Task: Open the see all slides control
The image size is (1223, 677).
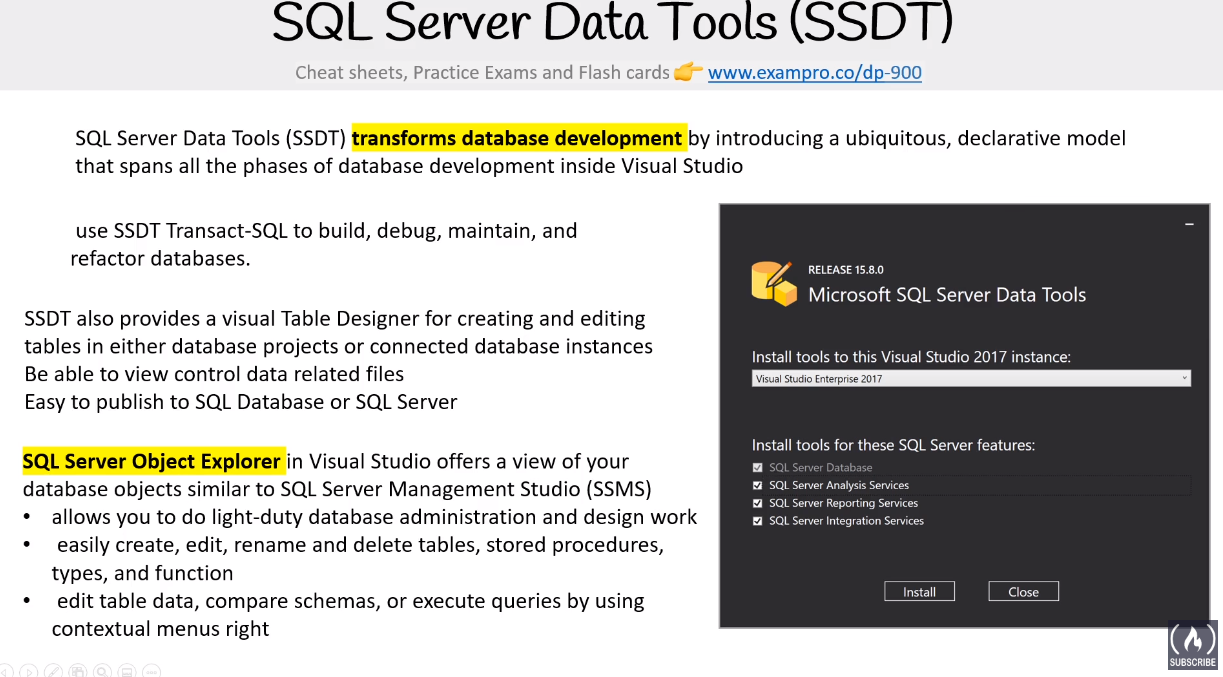Action: point(78,671)
